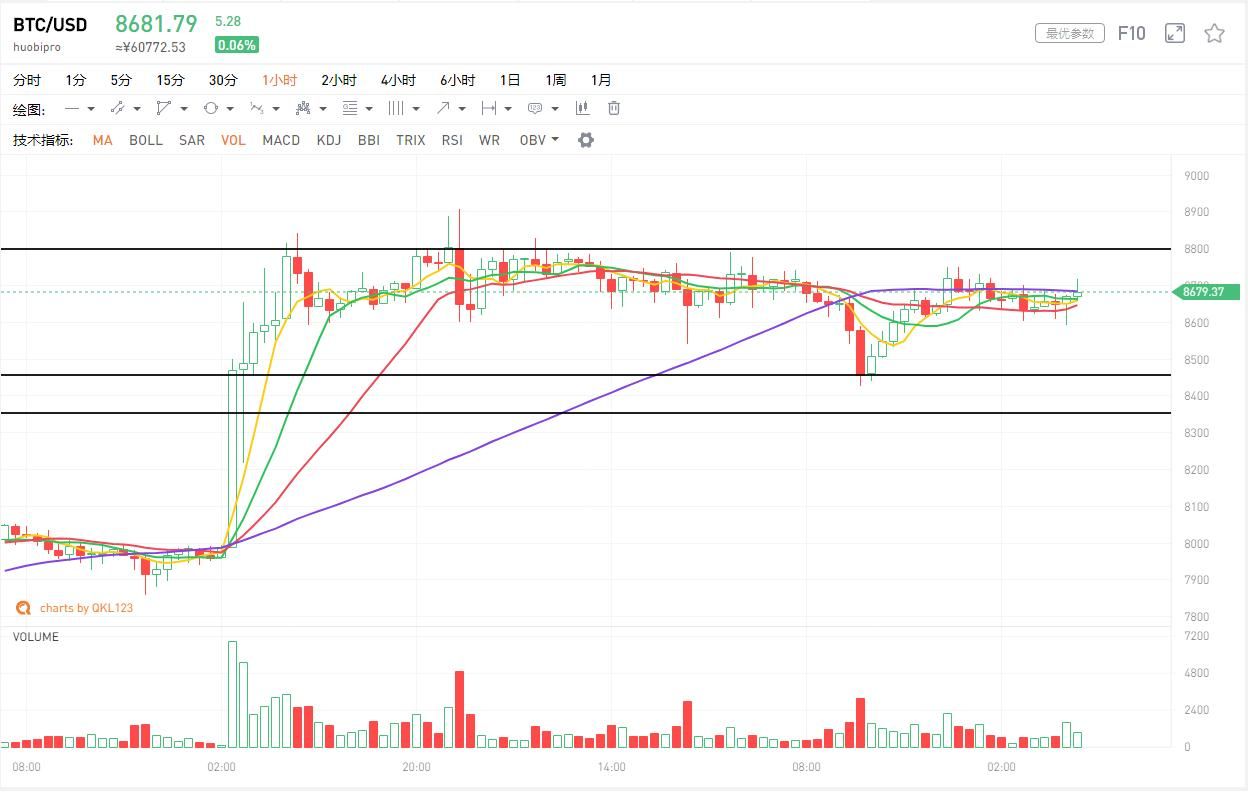Expand chart to fullscreen

1175,33
